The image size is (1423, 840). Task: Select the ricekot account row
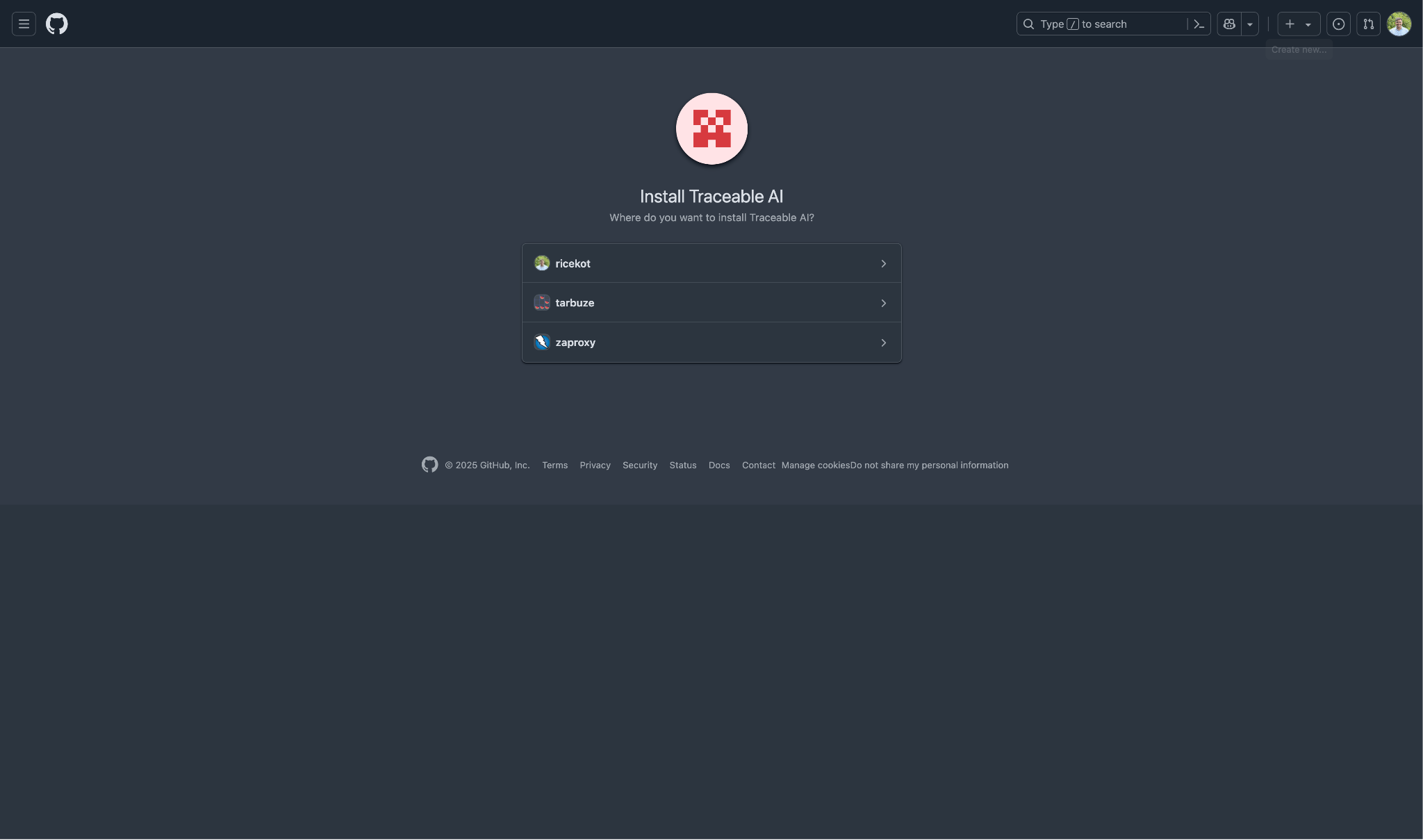pos(711,263)
